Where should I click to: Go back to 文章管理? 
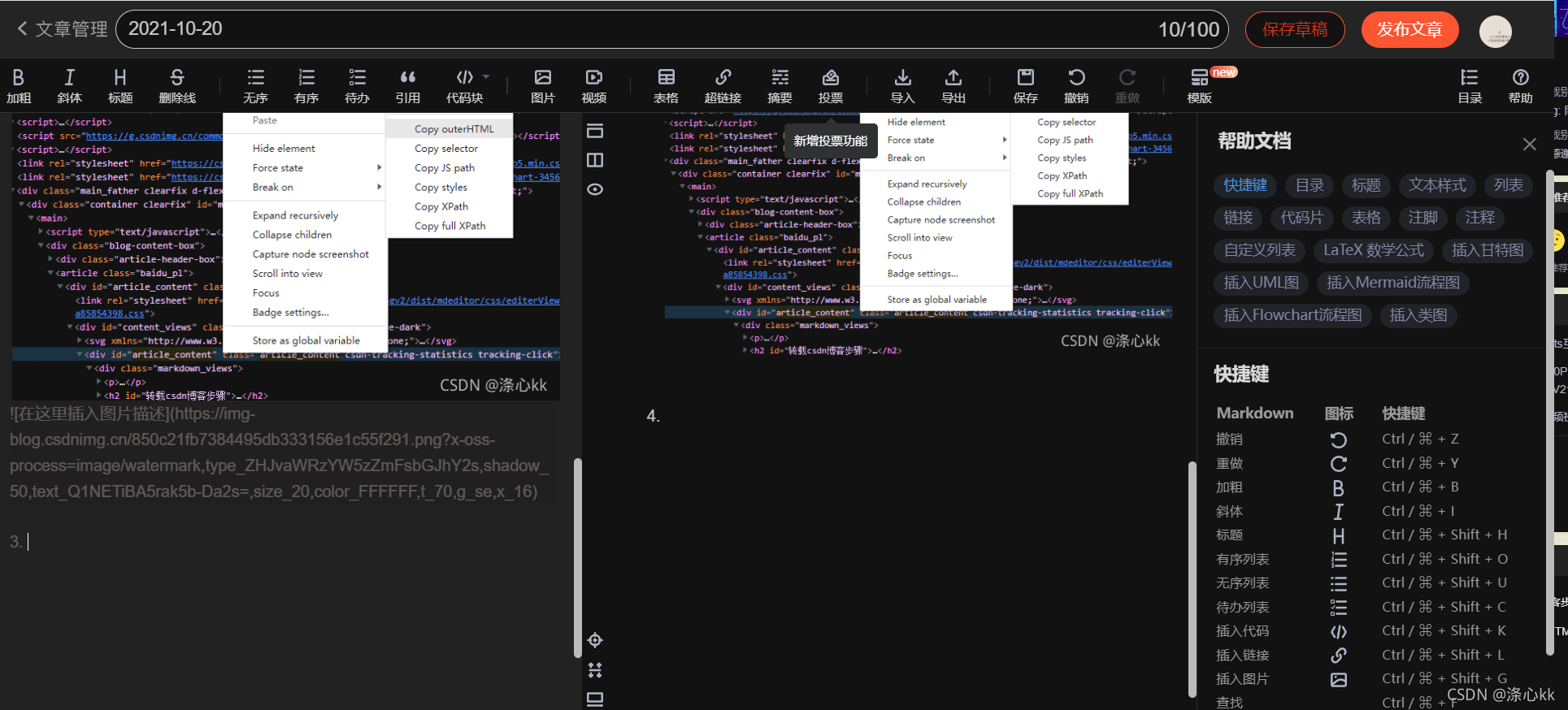point(62,29)
